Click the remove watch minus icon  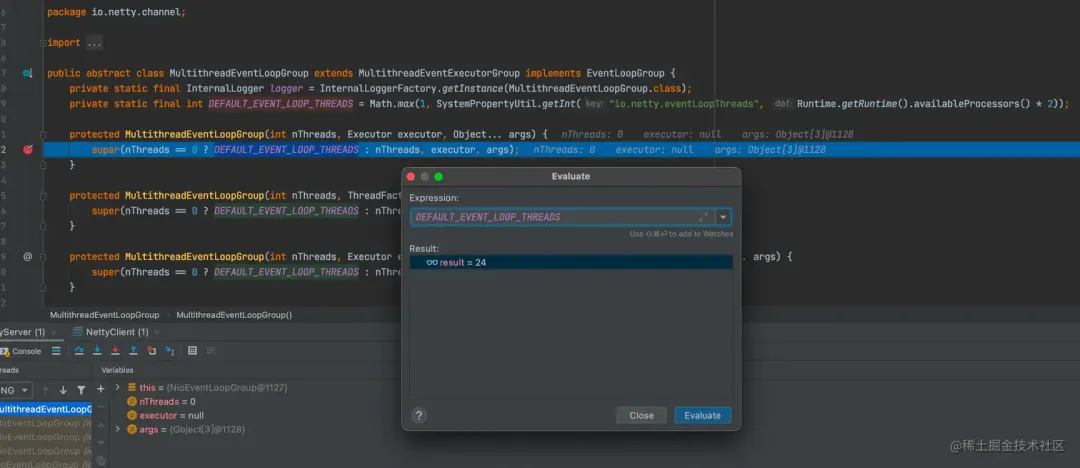pos(101,407)
